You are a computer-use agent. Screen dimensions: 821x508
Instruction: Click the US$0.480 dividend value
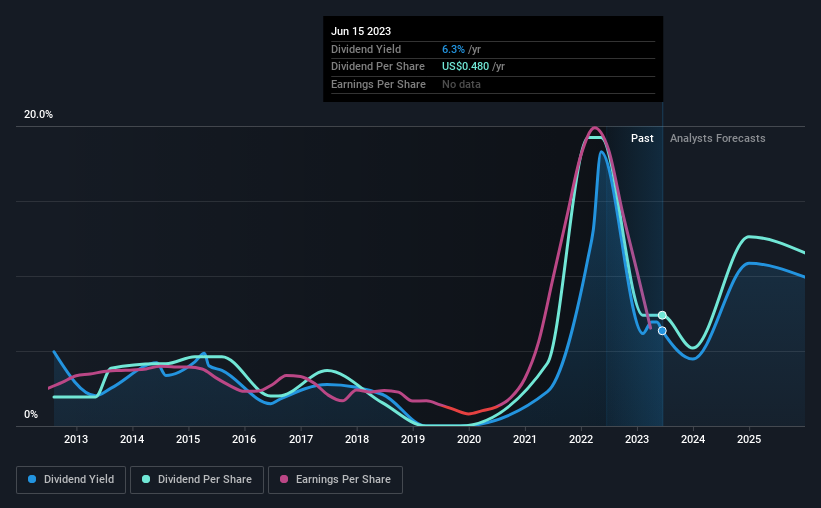click(x=465, y=67)
